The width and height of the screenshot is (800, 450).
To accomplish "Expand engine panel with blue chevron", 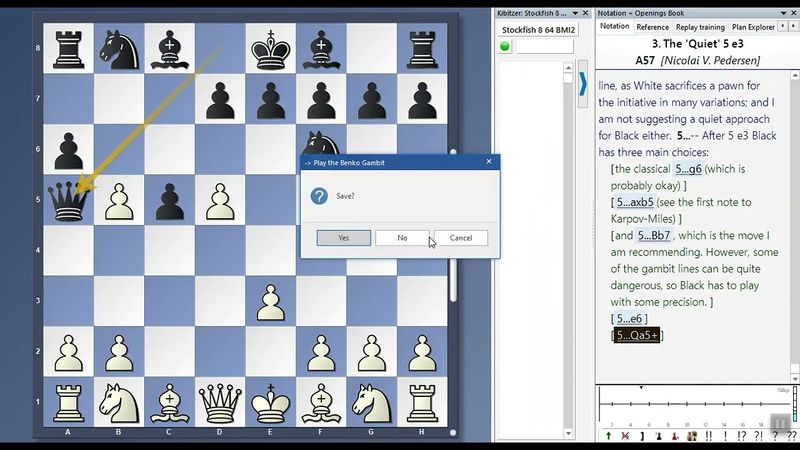I will (583, 83).
